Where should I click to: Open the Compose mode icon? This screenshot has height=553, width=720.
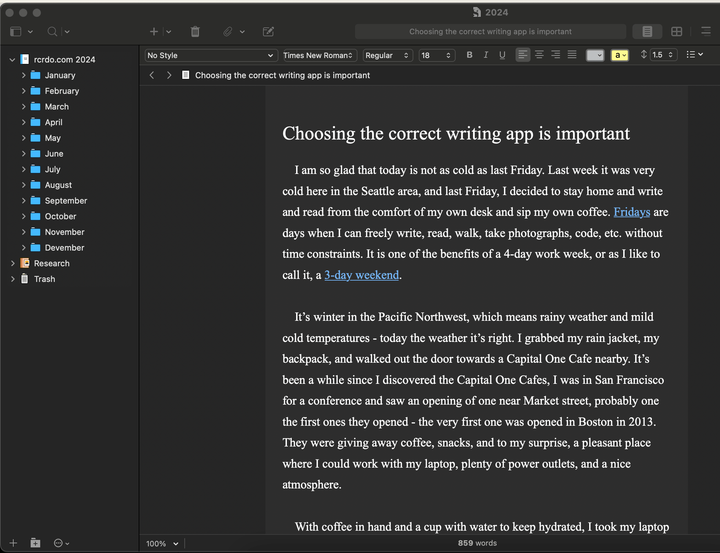point(268,32)
